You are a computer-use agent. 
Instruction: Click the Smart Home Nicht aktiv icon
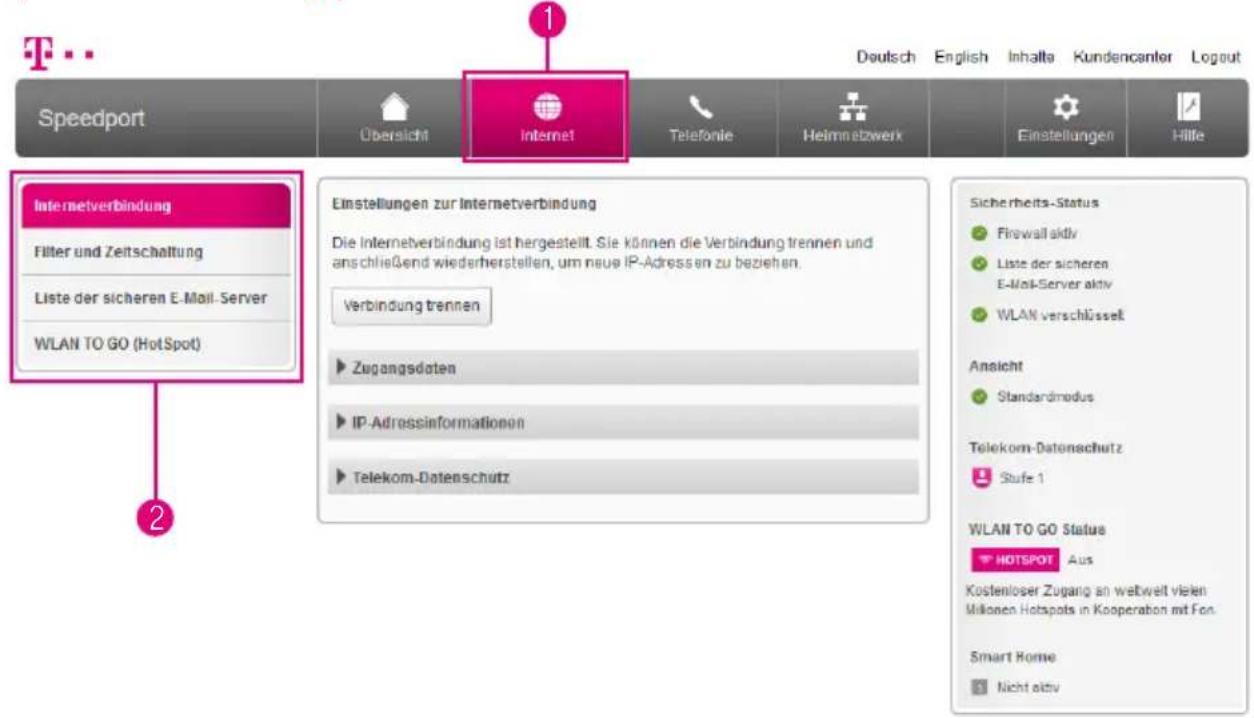979,687
